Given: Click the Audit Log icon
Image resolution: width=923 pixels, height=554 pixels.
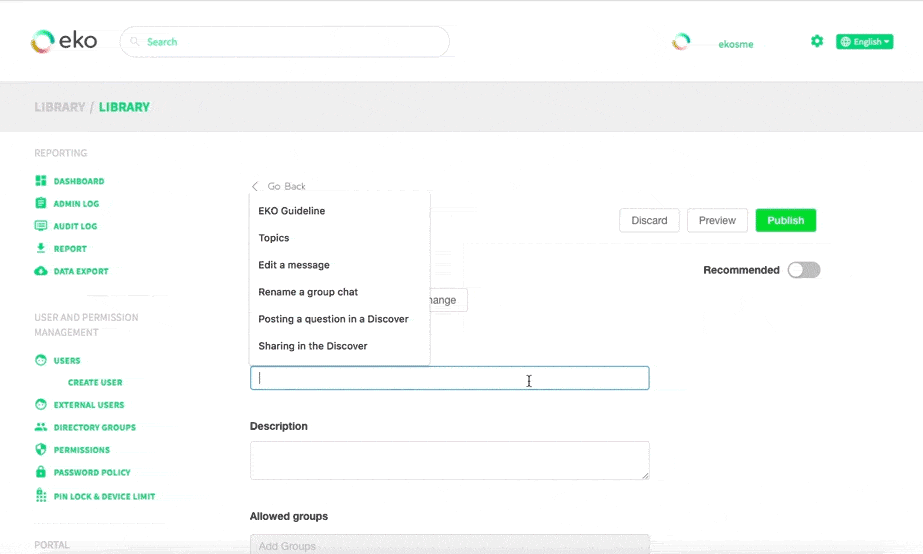Looking at the screenshot, I should tap(41, 226).
